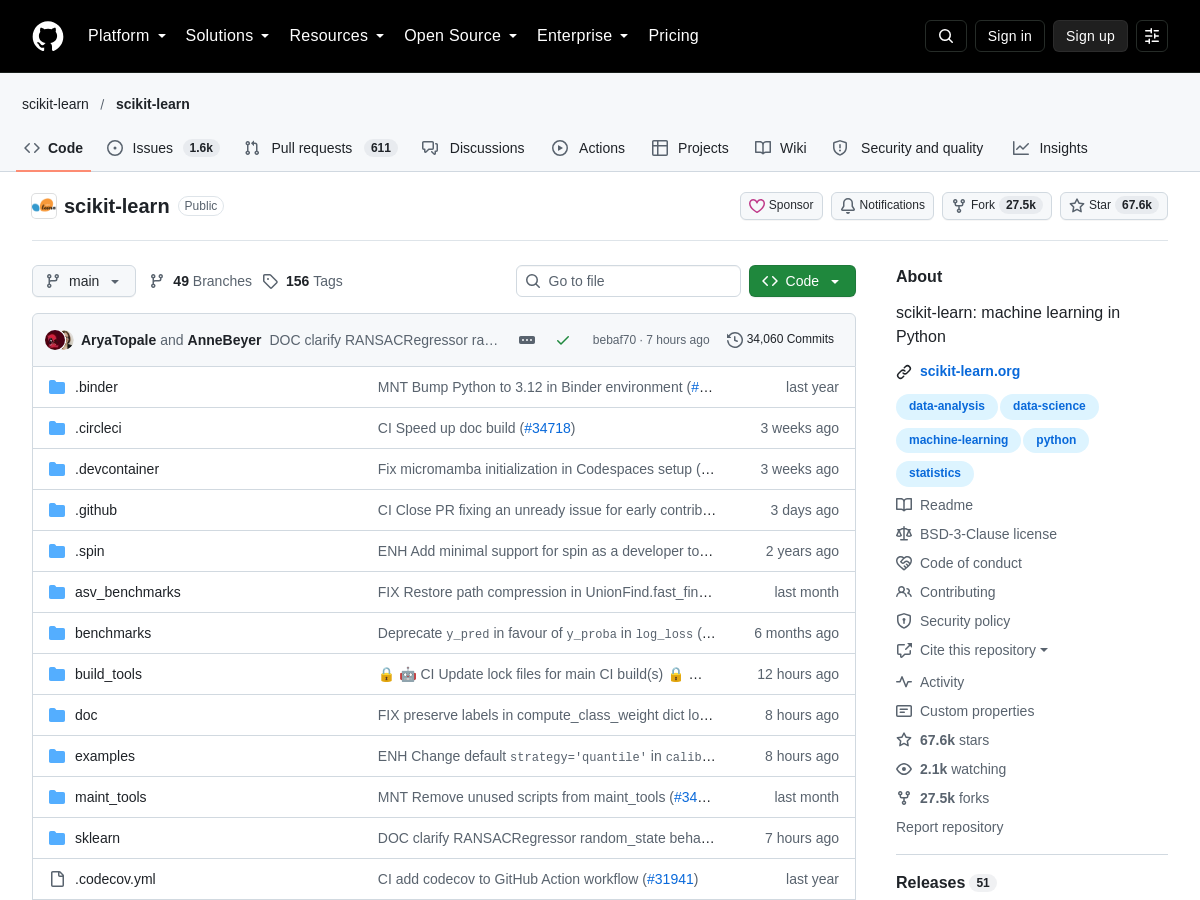
Task: Expand the green Code dropdown button
Action: pos(802,281)
